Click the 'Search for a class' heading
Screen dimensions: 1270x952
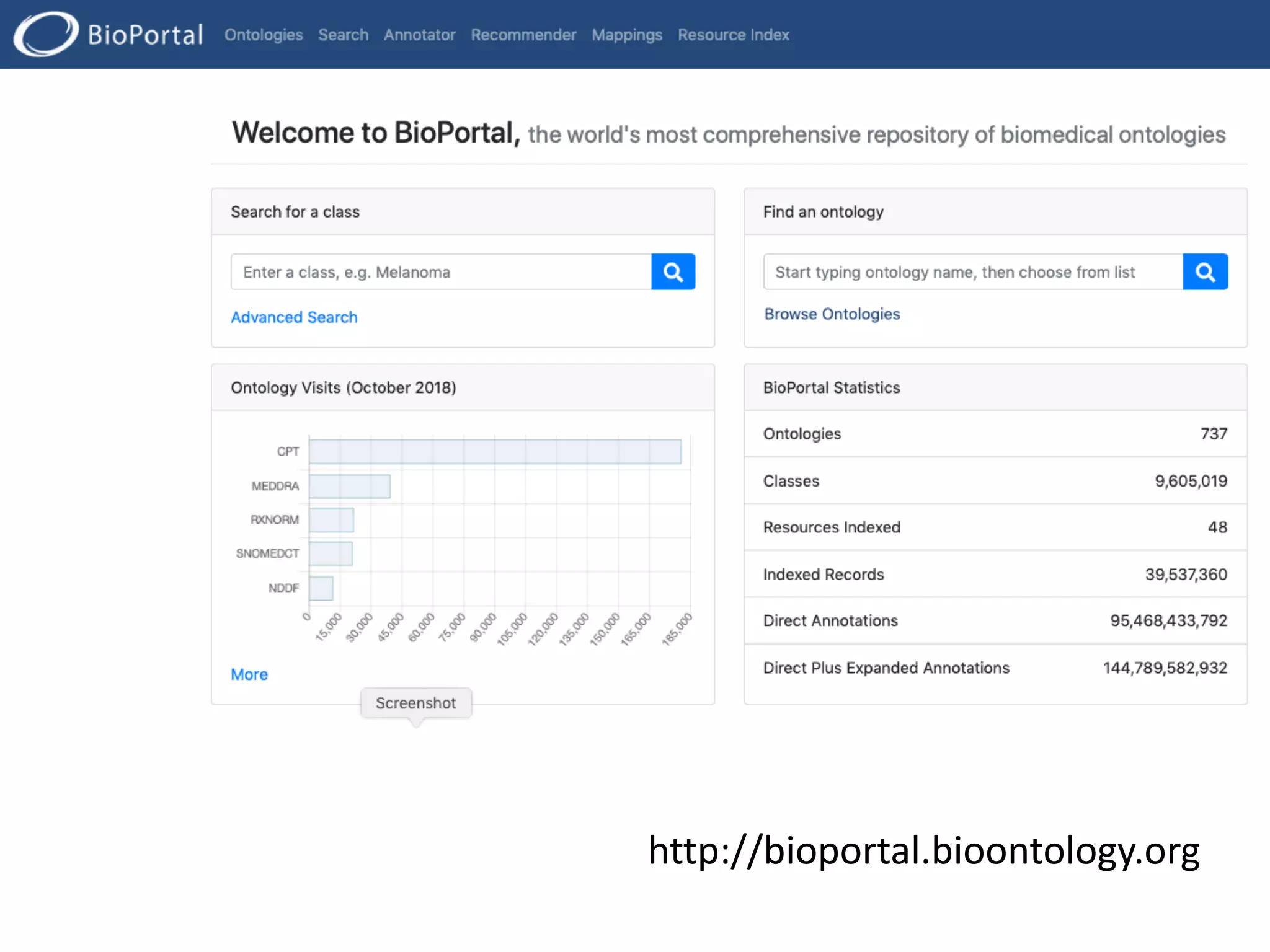295,212
